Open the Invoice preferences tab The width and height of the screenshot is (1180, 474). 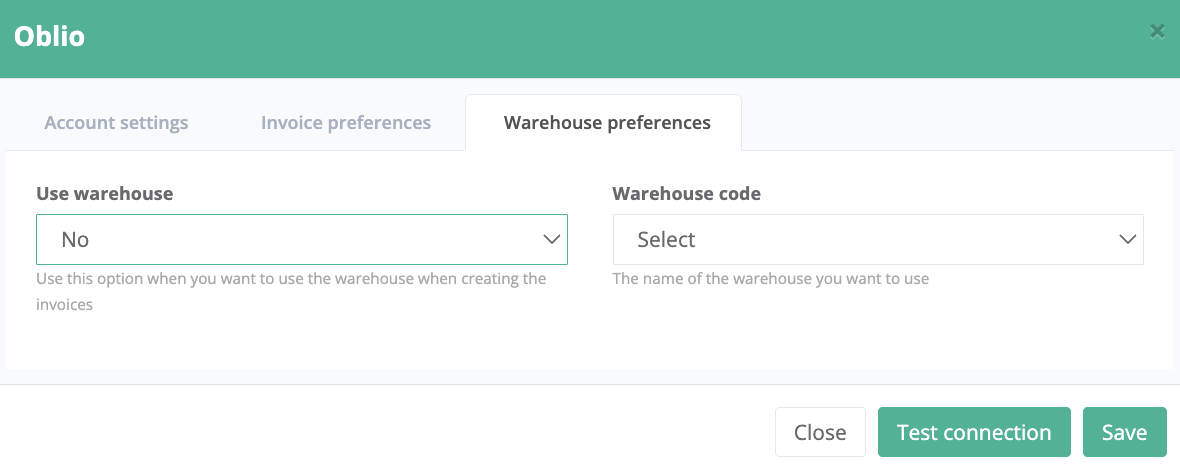[346, 123]
